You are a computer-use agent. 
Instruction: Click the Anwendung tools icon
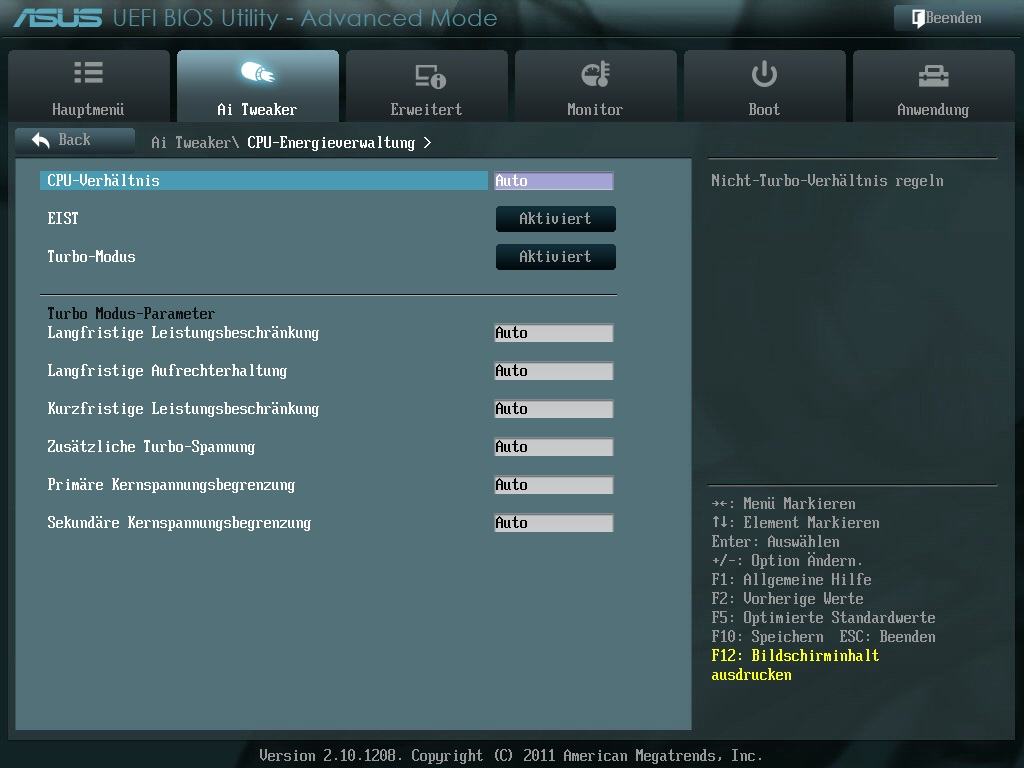coord(933,76)
